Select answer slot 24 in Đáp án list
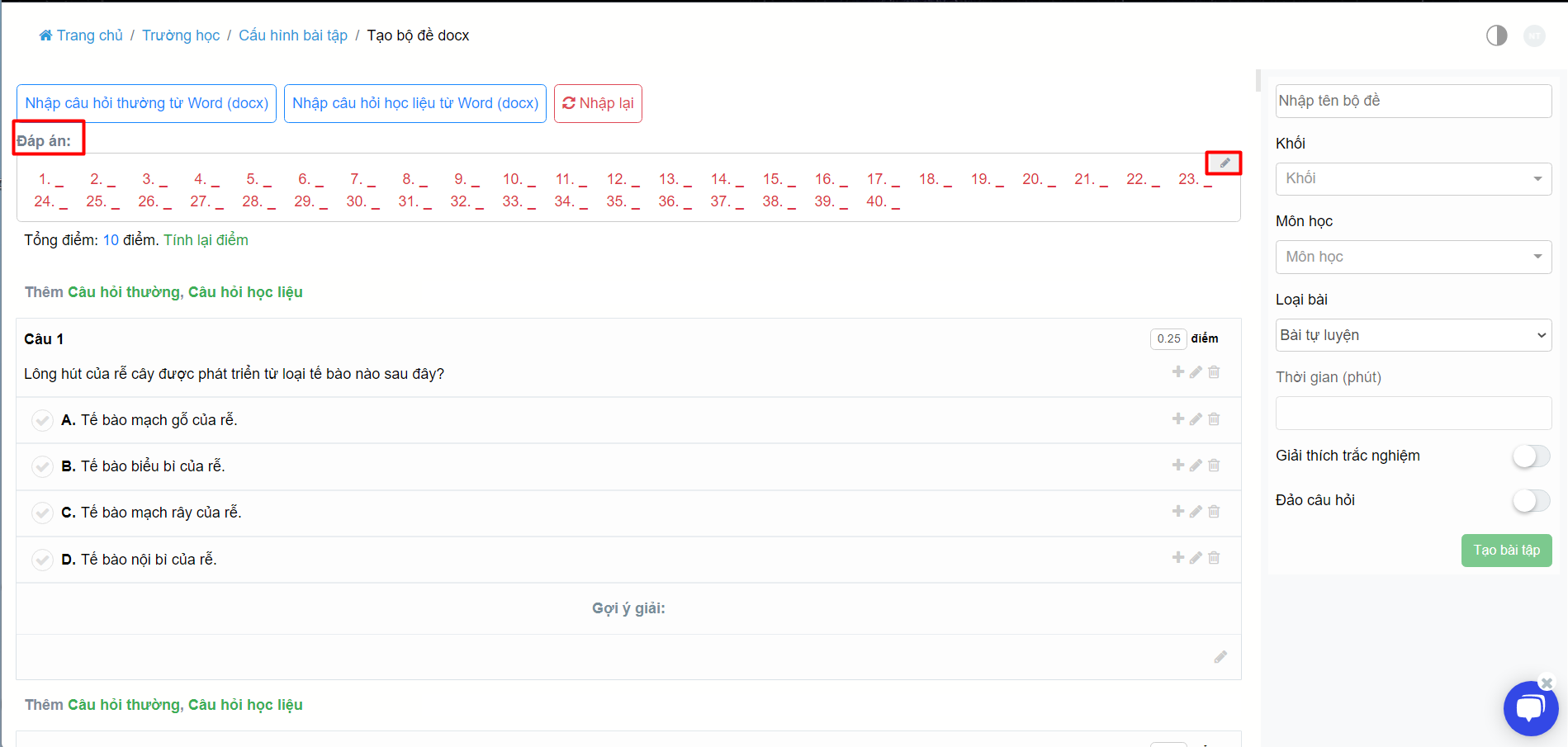The height and width of the screenshot is (747, 1568). pyautogui.click(x=51, y=201)
